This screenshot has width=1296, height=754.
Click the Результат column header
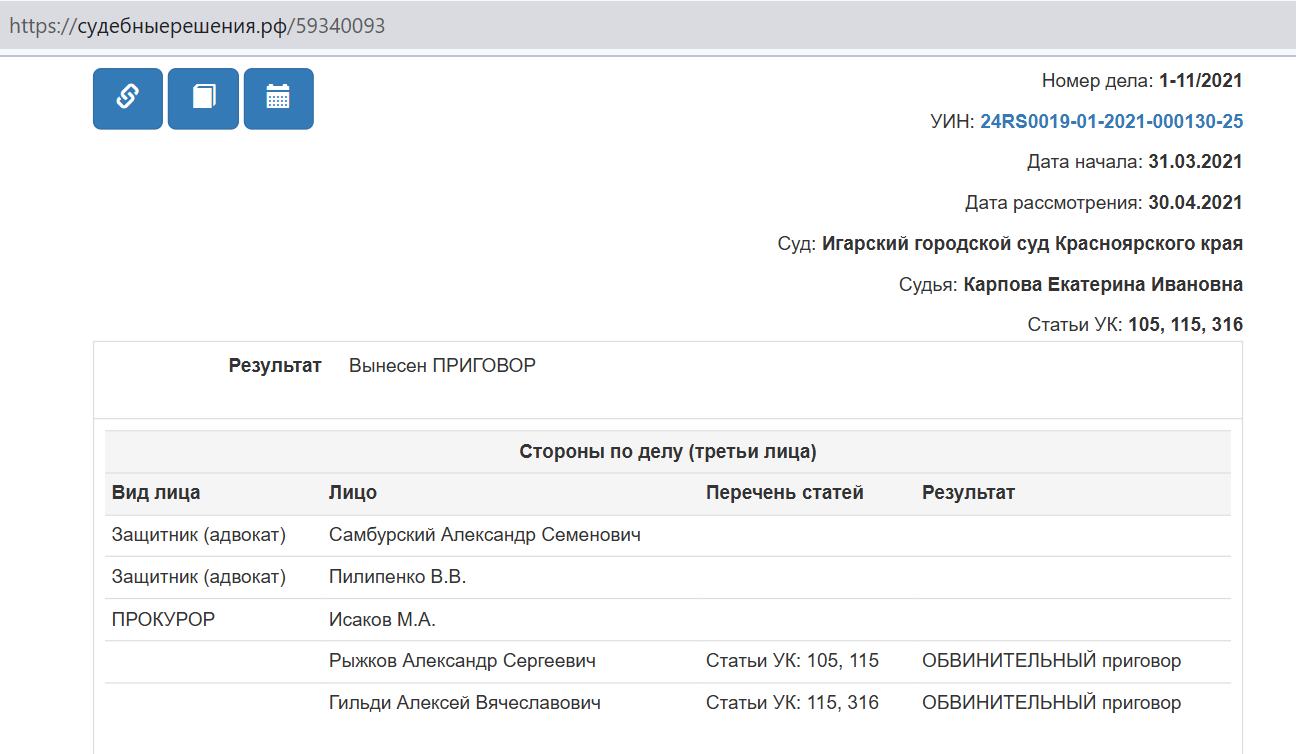pos(968,493)
